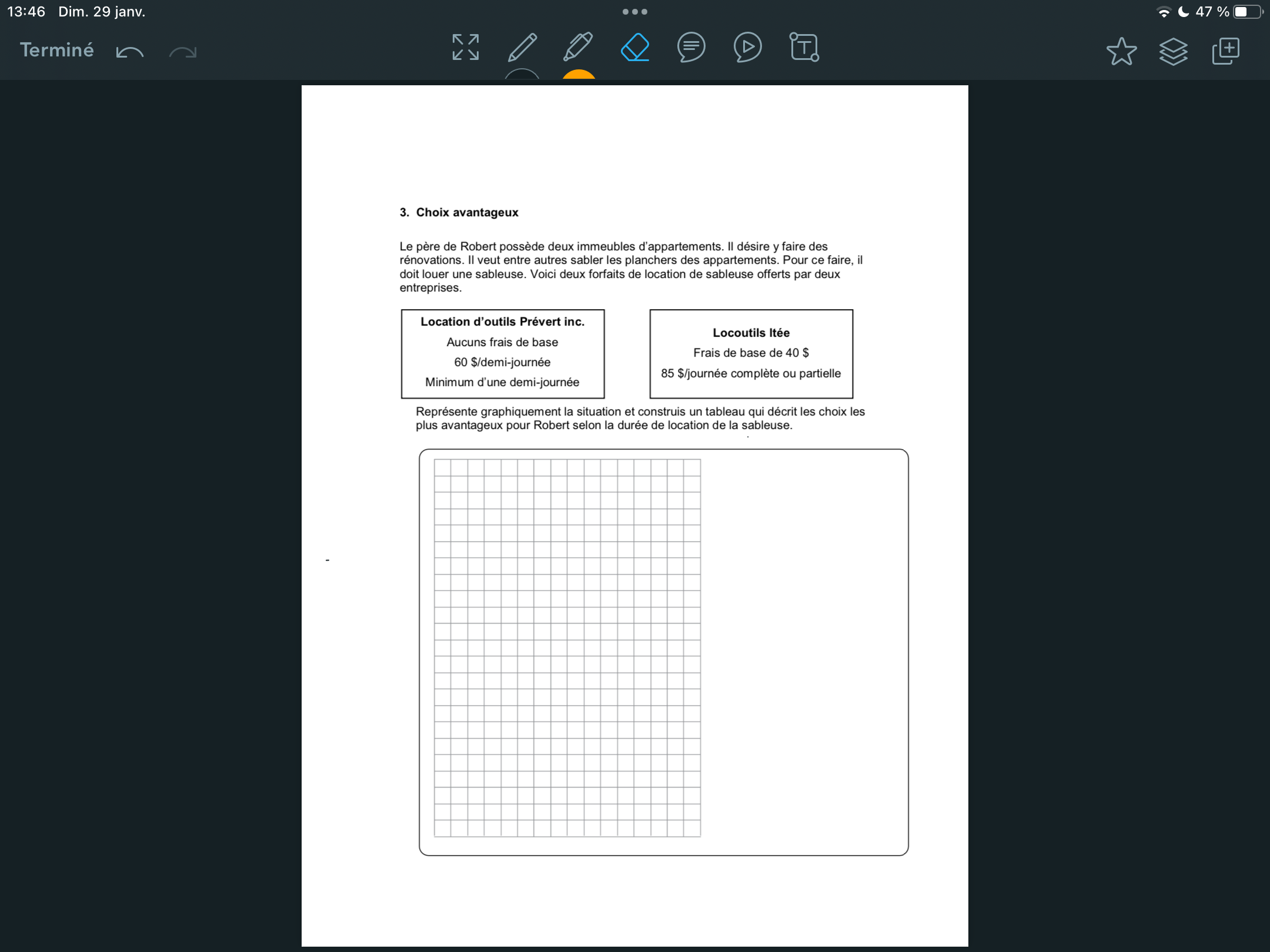This screenshot has width=1270, height=952.
Task: Insert a text box annotation
Action: coord(804,48)
